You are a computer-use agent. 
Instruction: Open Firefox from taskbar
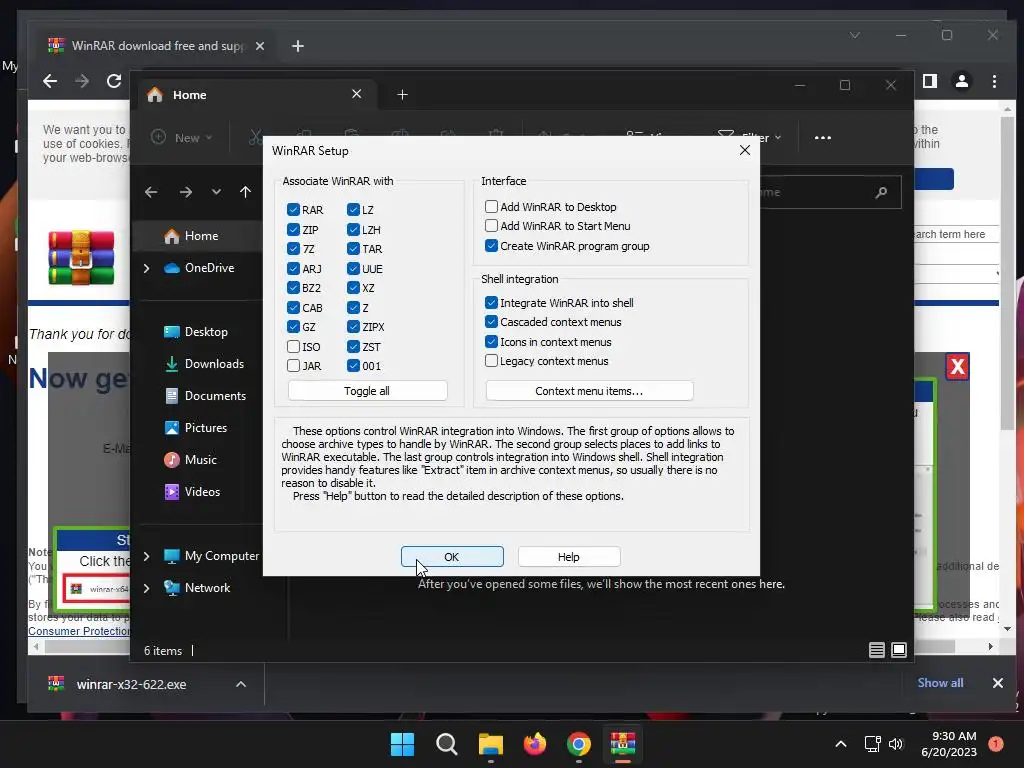535,744
